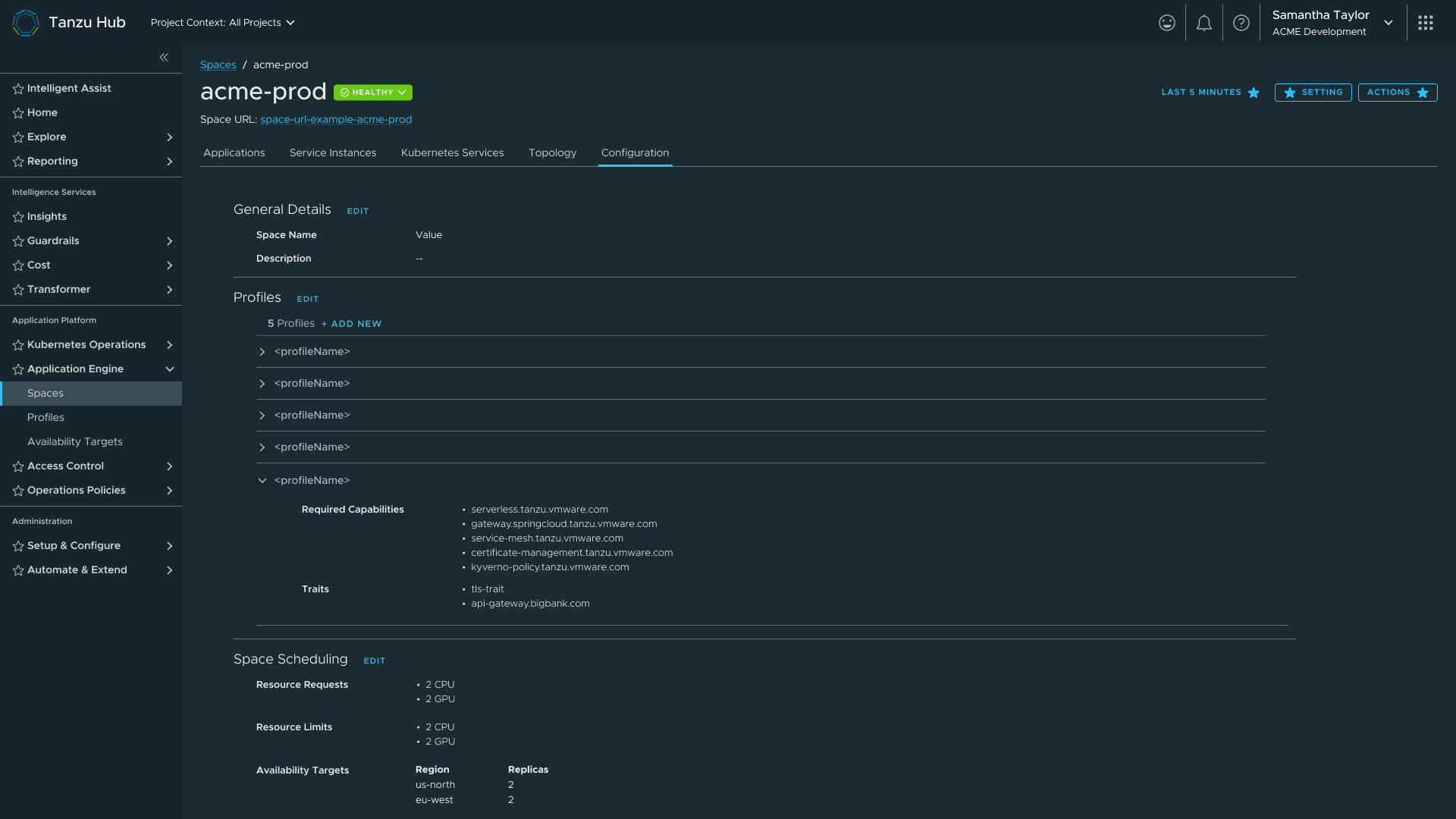The width and height of the screenshot is (1456, 819).
Task: Open the help question mark icon
Action: click(x=1241, y=23)
